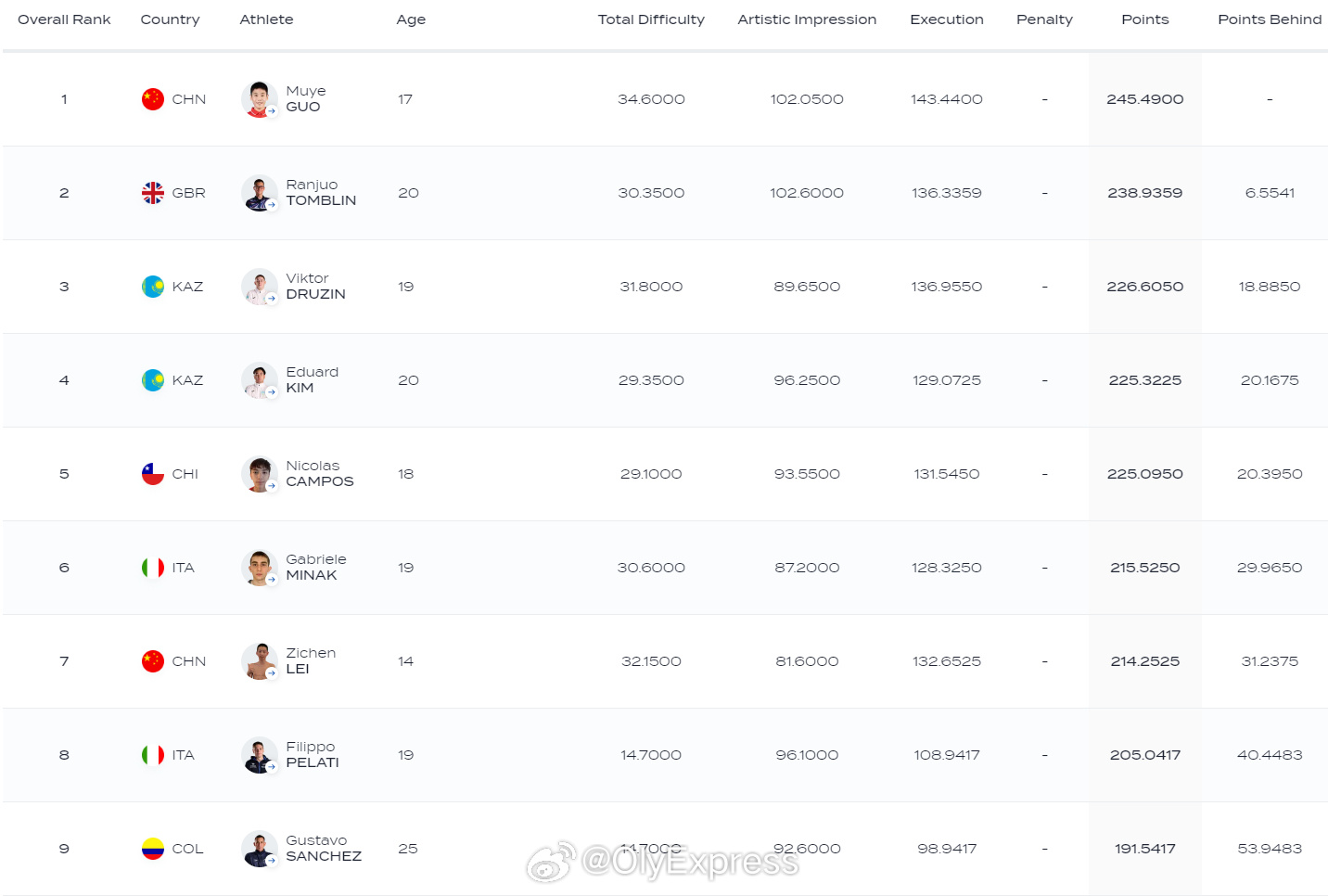Viewport: 1328px width, 896px height.
Task: Click the China flag next to Zichen Lei
Action: pos(153,661)
